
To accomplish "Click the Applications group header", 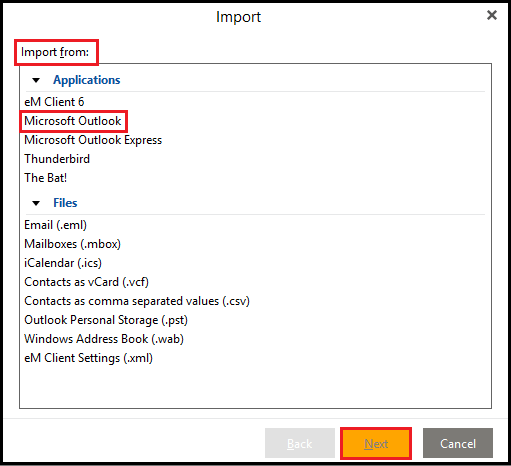I will tap(87, 80).
